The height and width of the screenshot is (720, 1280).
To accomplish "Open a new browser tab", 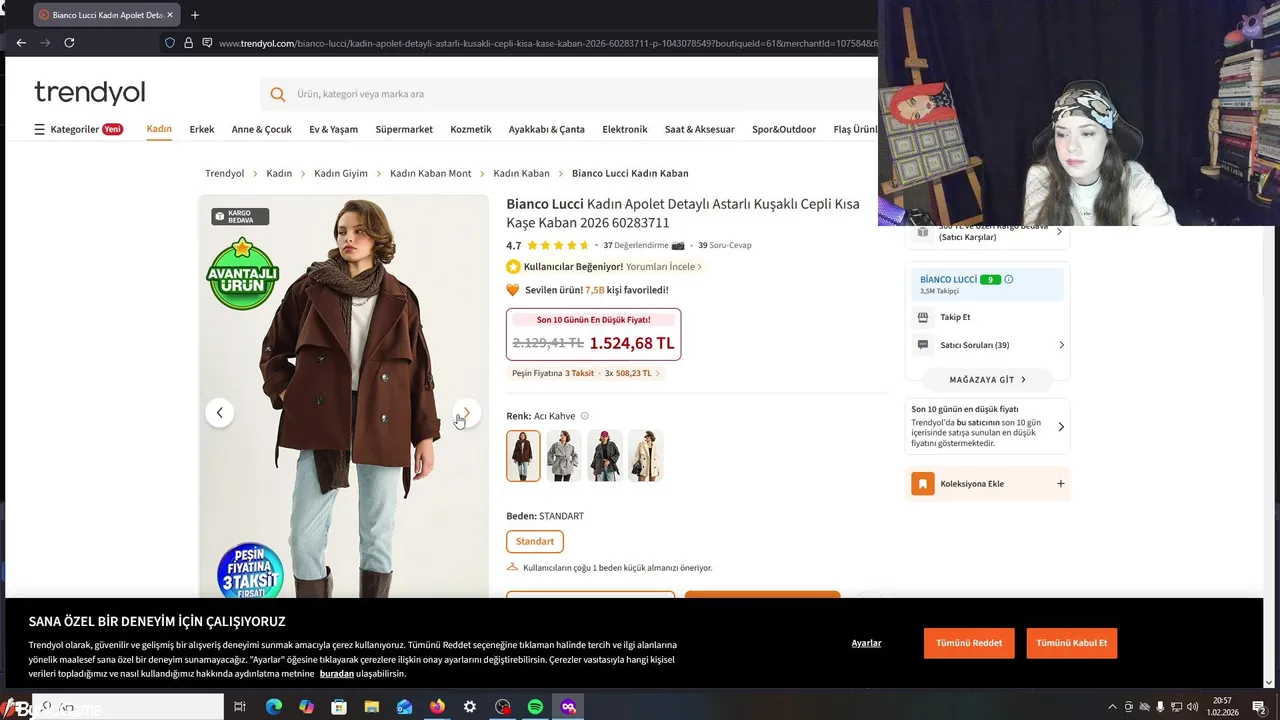I will (195, 15).
